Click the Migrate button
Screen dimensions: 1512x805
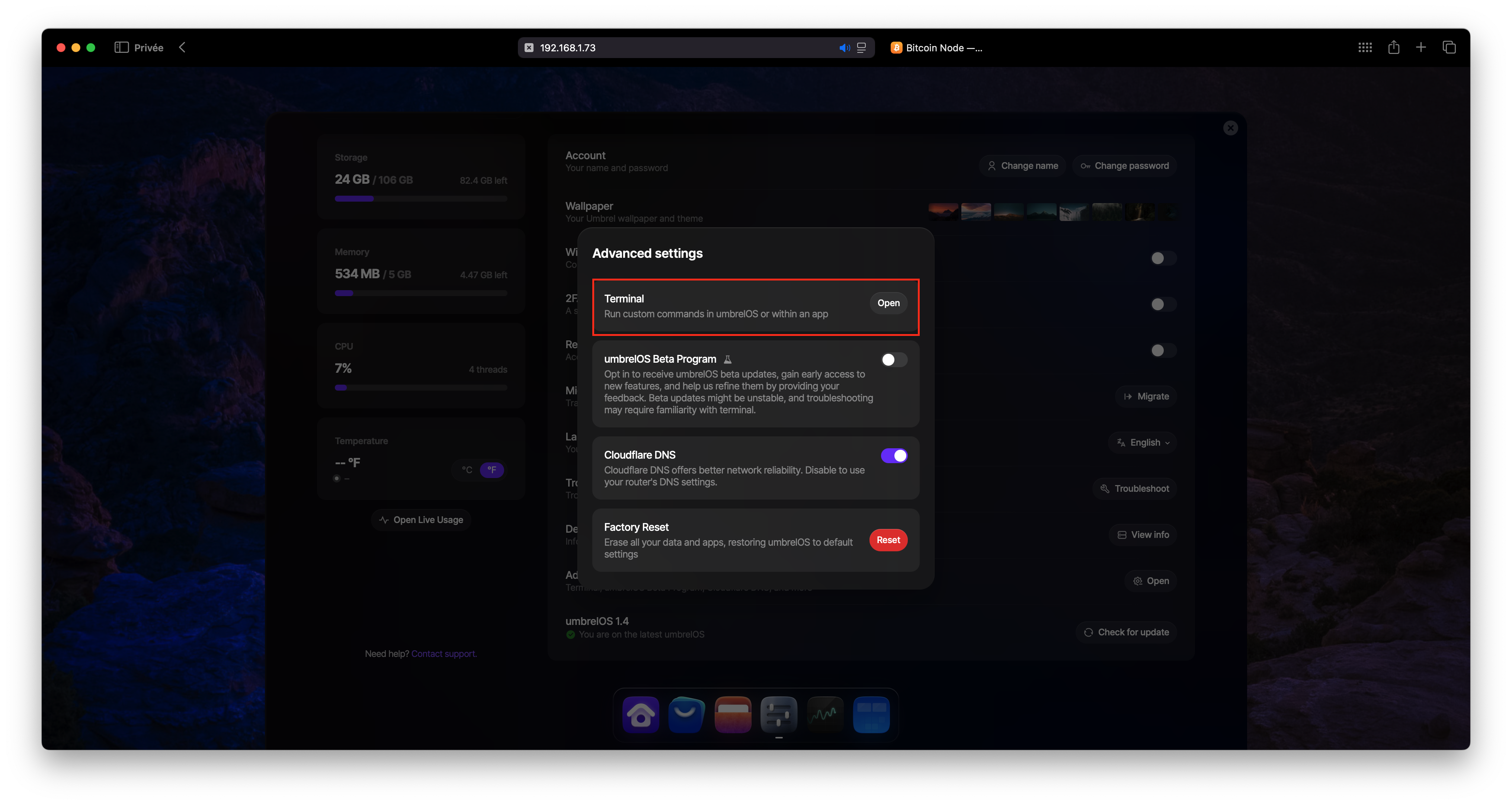click(1146, 397)
